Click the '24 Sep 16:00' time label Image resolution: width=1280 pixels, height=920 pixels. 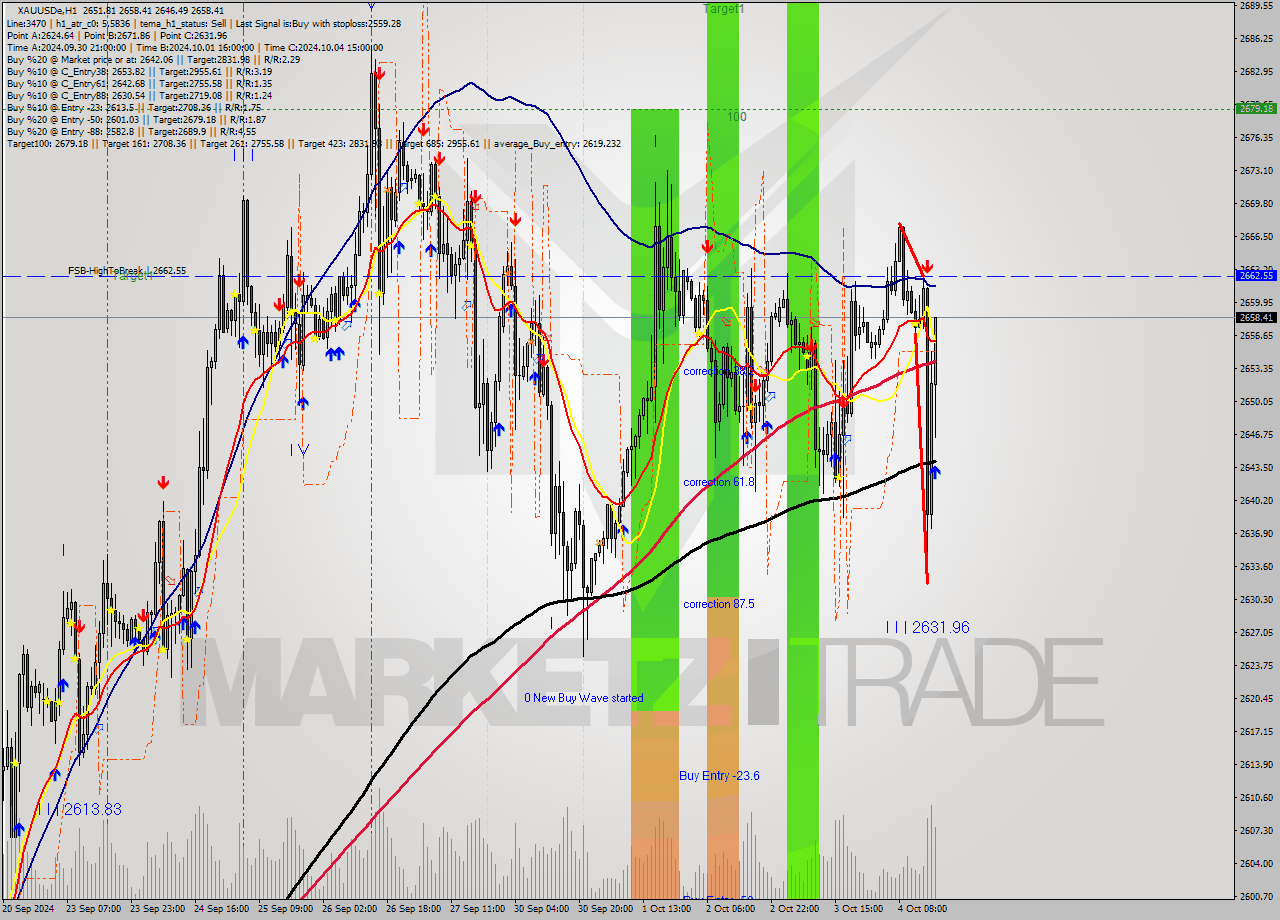click(223, 909)
